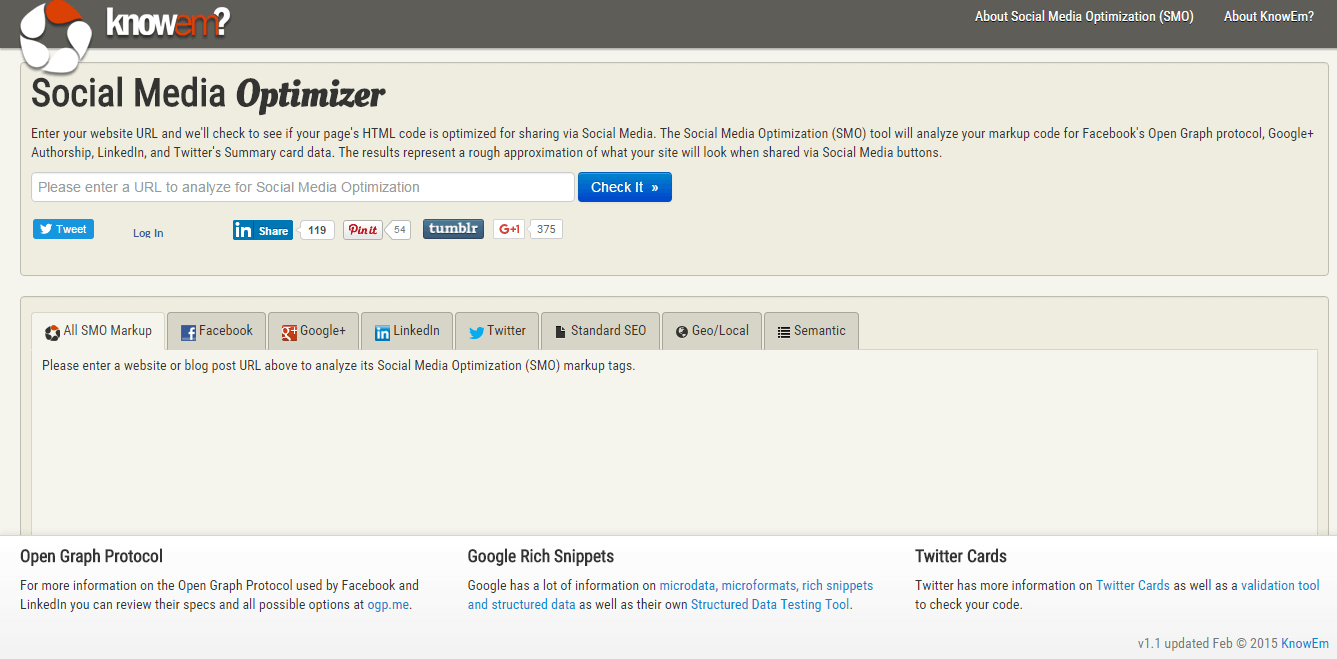Switch to the Twitter tab

pos(497,331)
